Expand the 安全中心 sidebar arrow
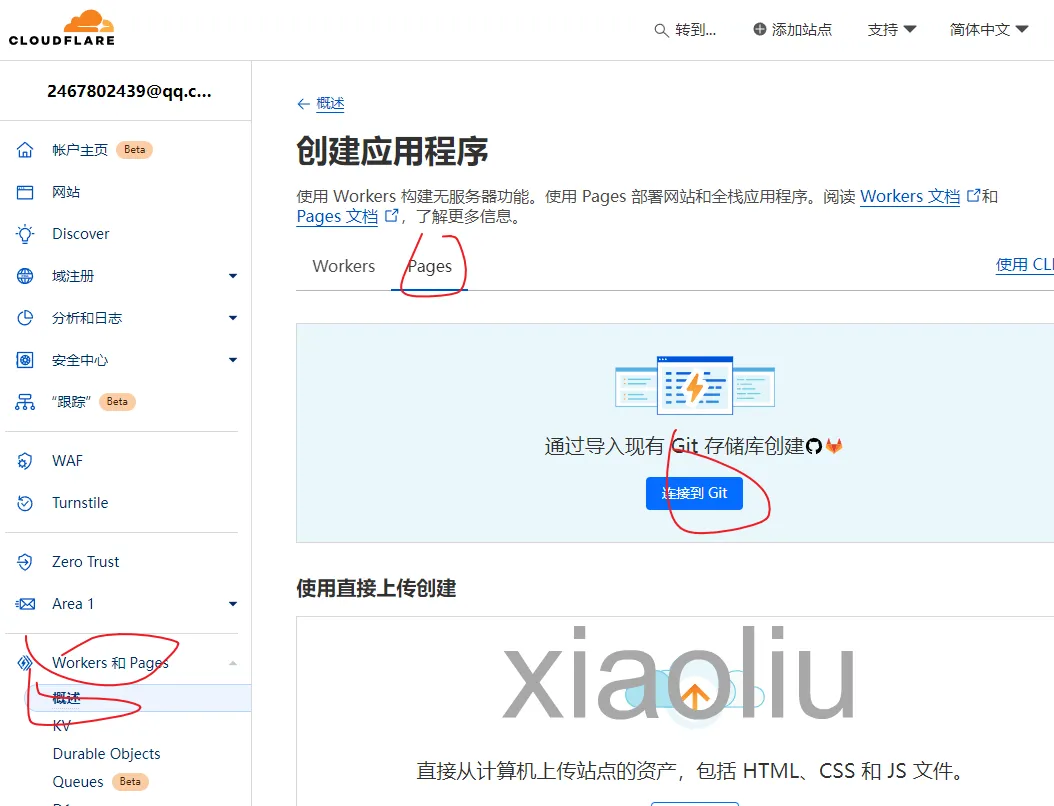This screenshot has width=1054, height=806. click(233, 360)
